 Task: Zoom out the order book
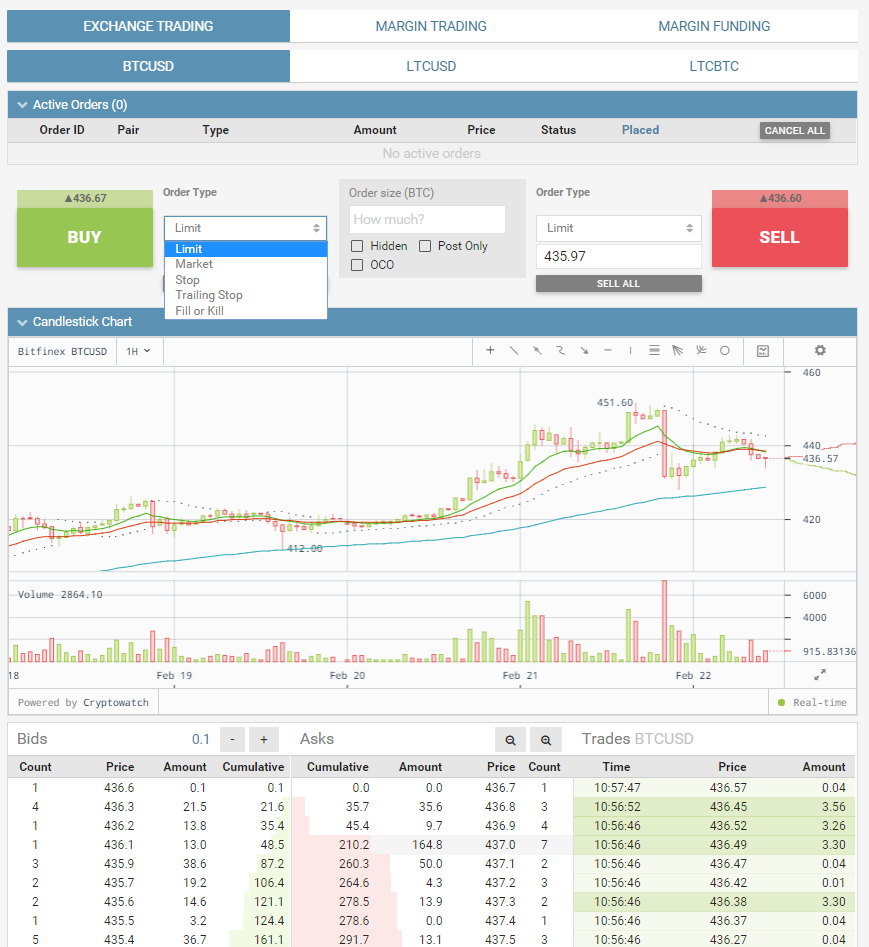pos(510,740)
